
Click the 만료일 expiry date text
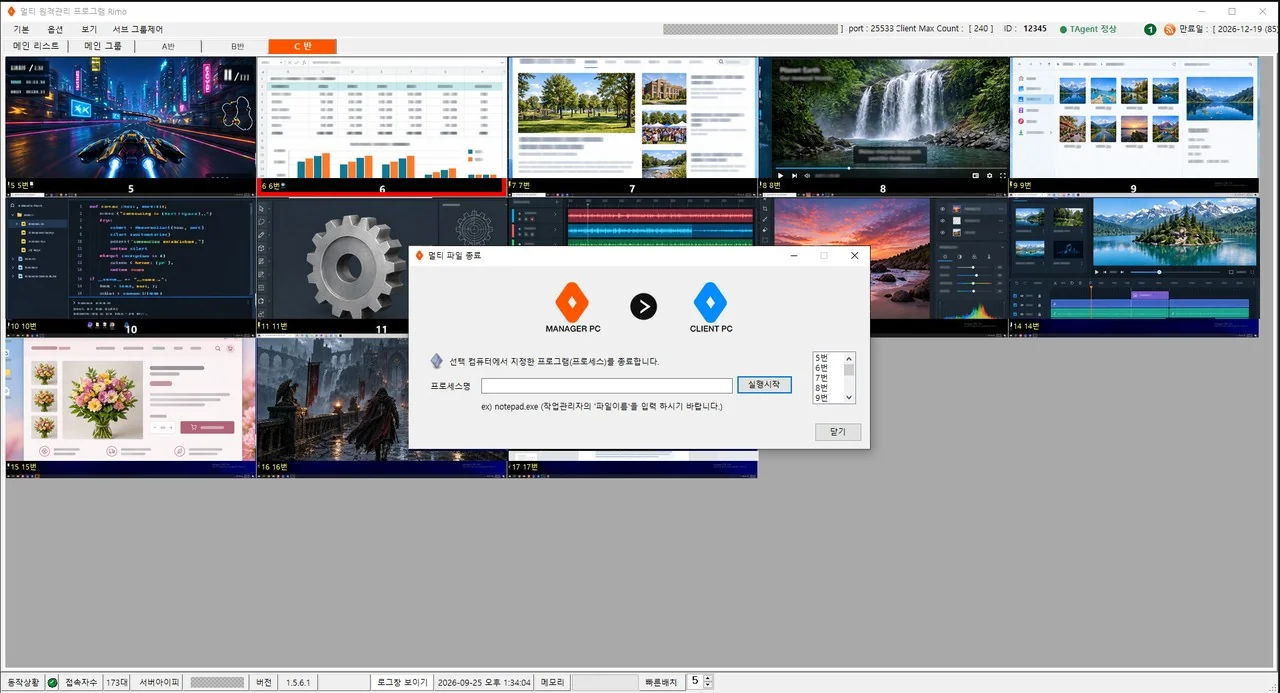tap(1229, 29)
